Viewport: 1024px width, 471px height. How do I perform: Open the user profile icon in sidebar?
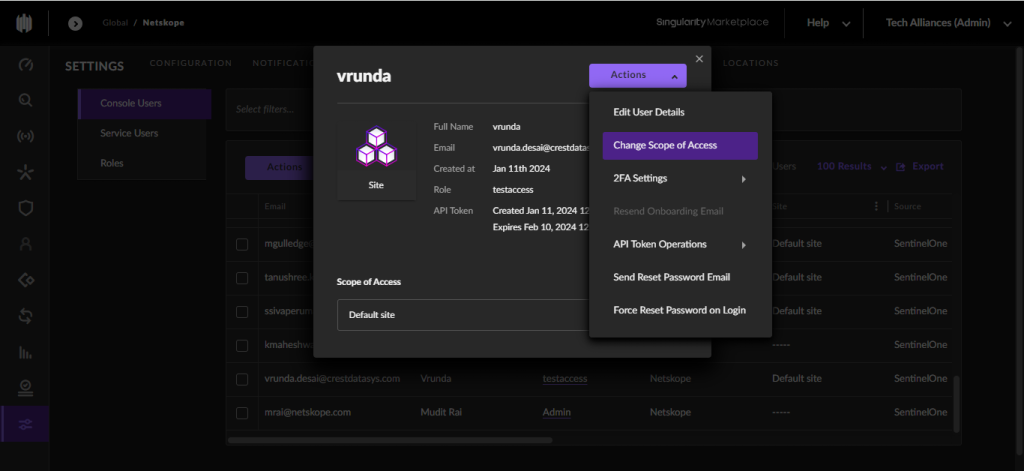tap(25, 244)
